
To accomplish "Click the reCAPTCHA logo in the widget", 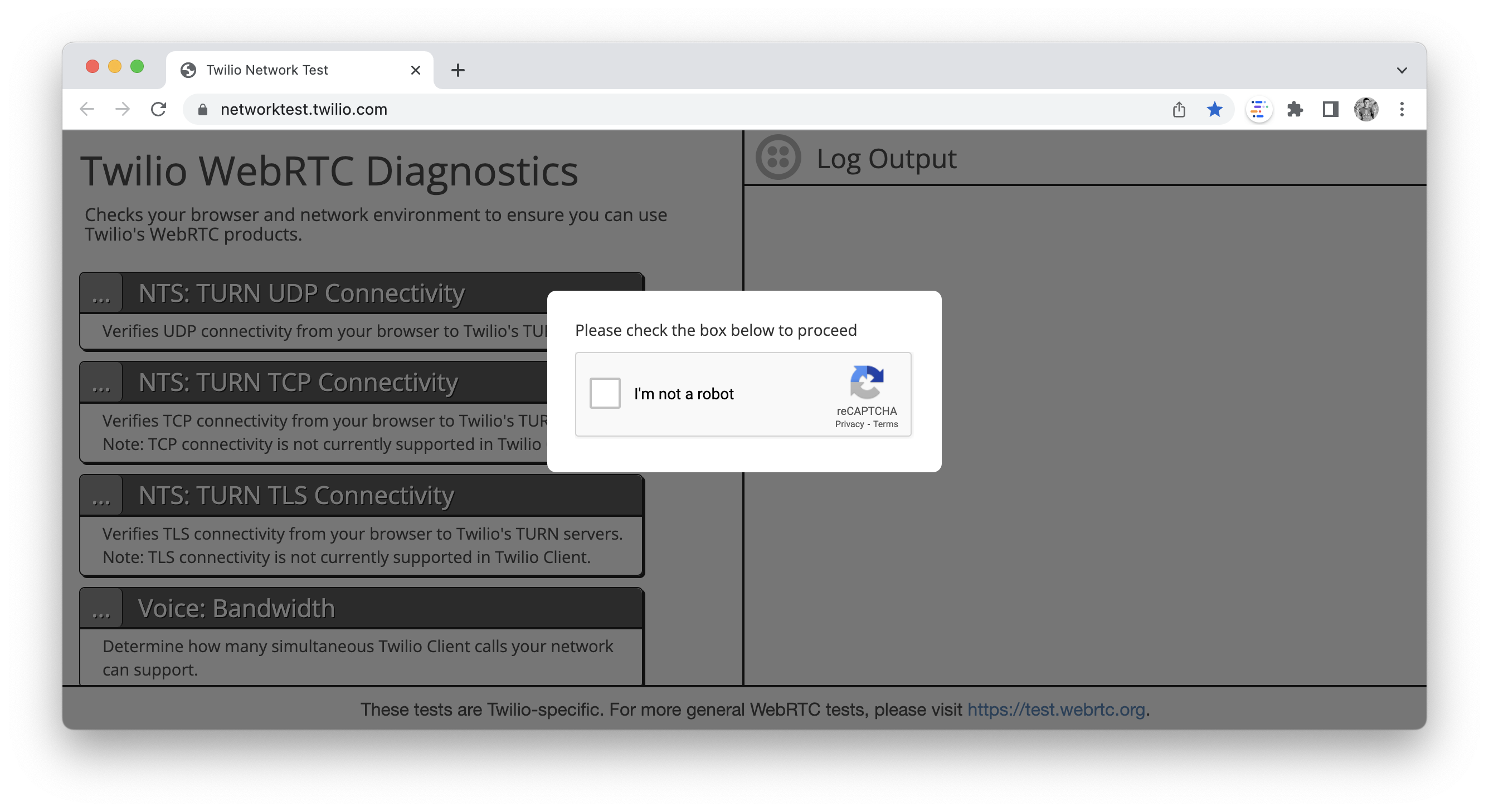I will 866,384.
